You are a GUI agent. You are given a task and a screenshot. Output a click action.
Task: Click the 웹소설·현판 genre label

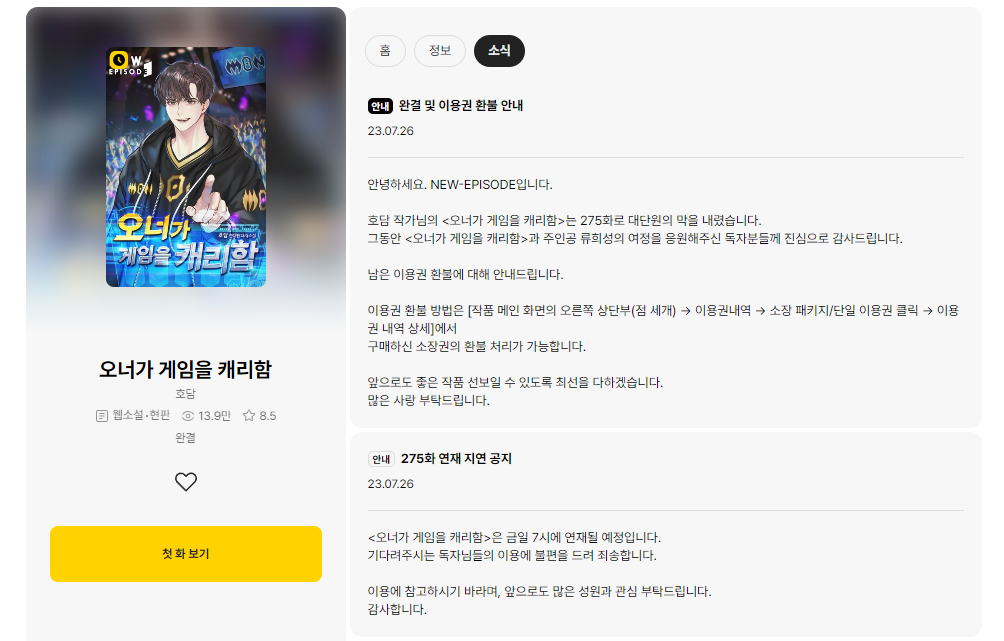click(142, 416)
